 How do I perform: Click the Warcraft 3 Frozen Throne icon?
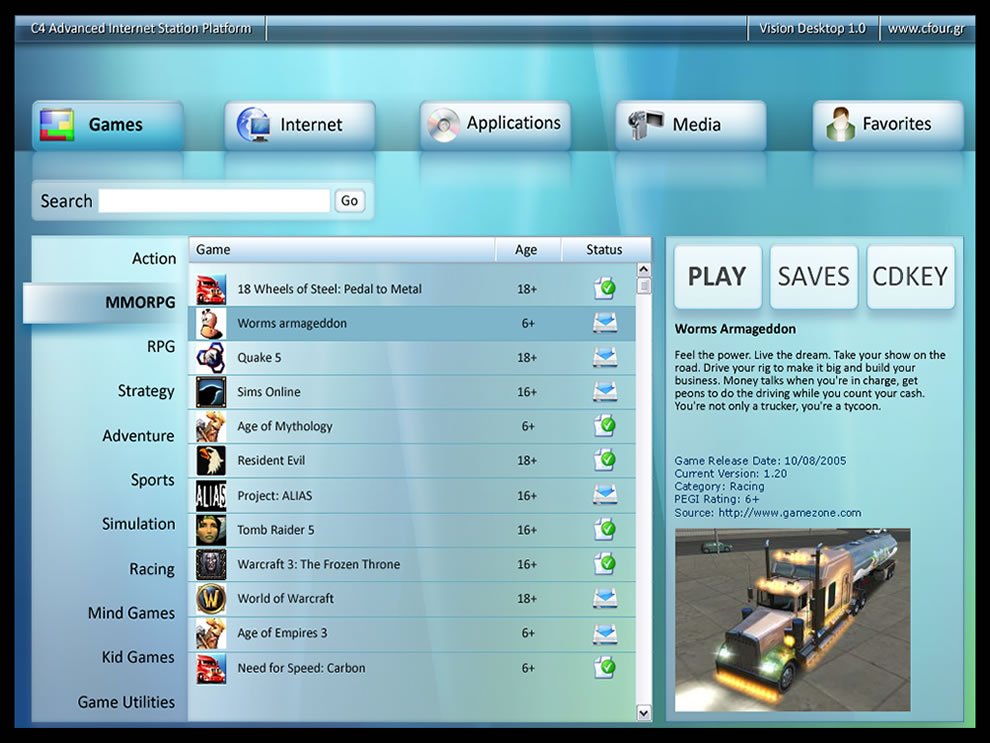(x=211, y=564)
